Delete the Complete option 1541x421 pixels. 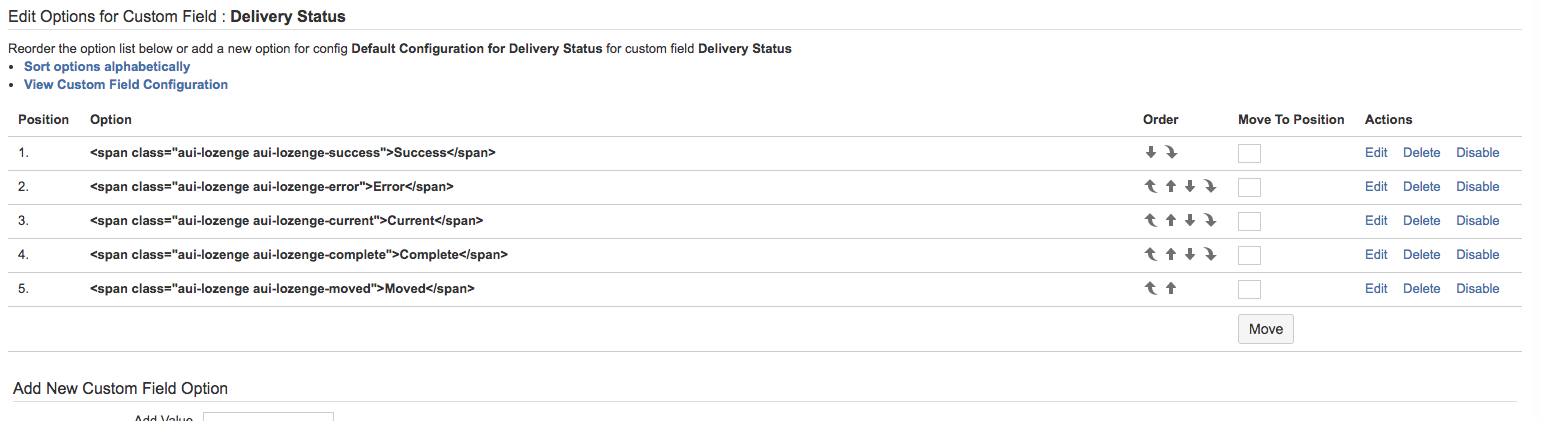(x=1421, y=255)
